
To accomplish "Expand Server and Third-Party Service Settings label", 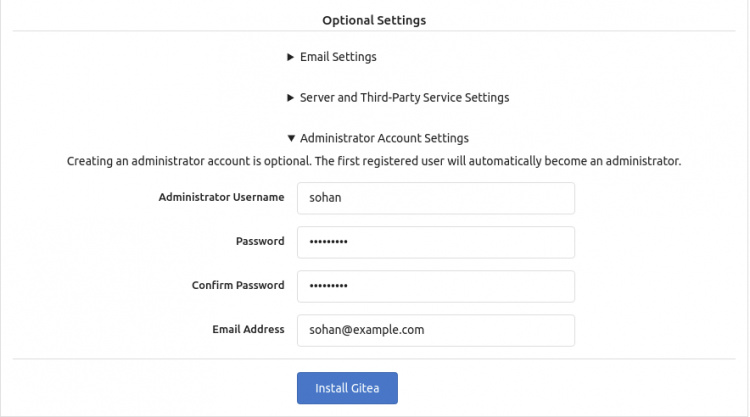I will 404,98.
